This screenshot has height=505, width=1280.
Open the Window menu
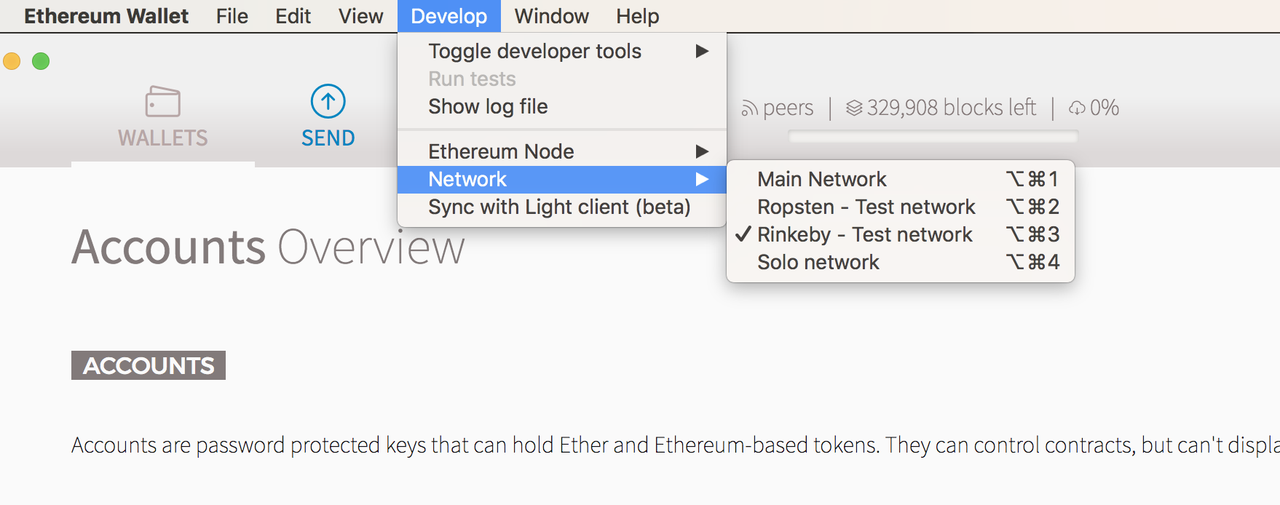click(551, 16)
